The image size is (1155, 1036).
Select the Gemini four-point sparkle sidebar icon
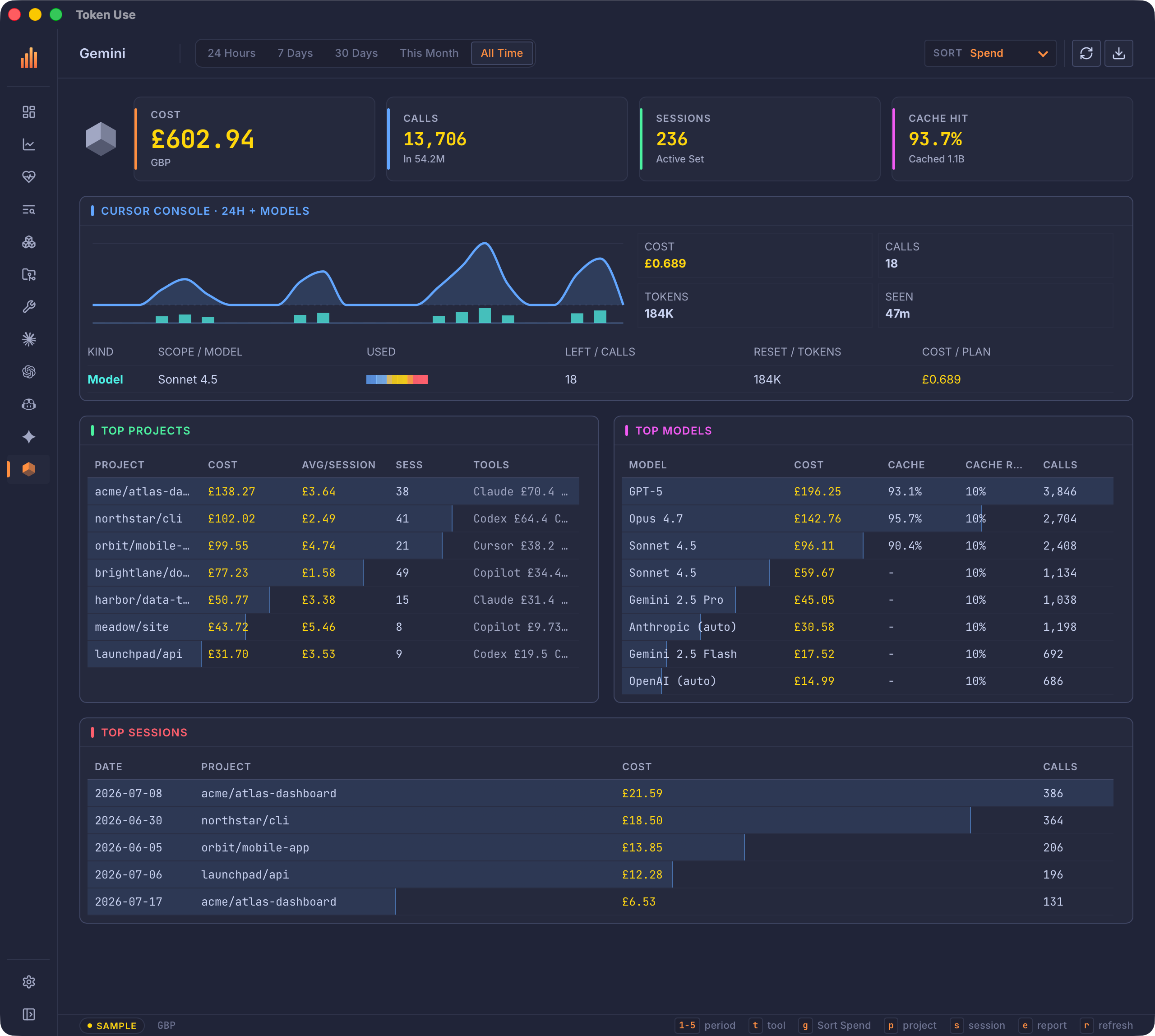(x=28, y=437)
